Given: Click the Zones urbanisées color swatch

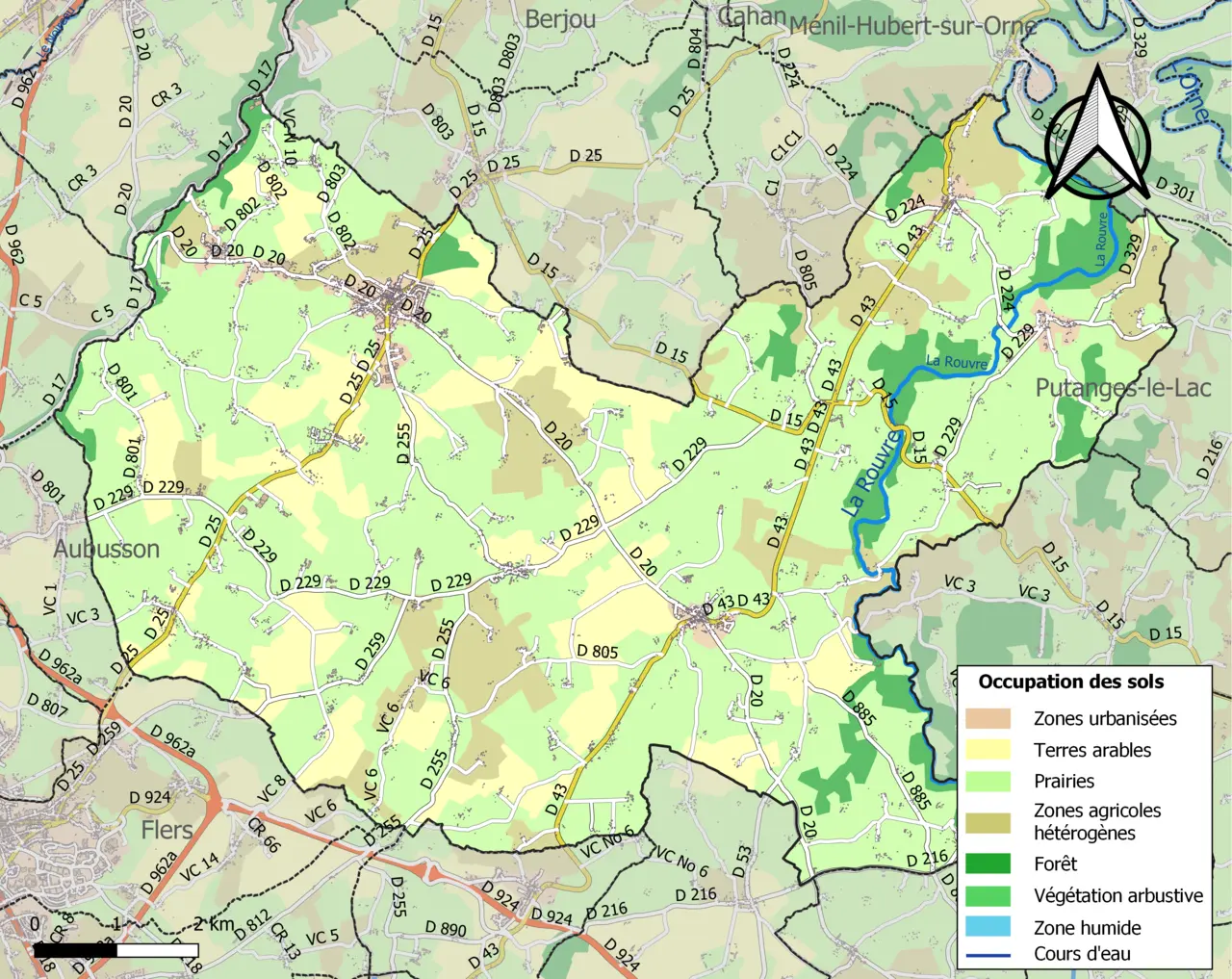Looking at the screenshot, I should pos(988,718).
